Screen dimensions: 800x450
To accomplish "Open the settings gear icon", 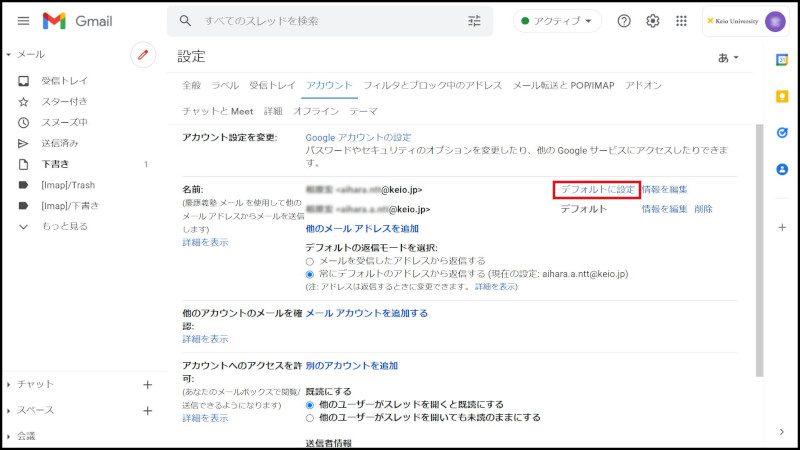I will [653, 21].
